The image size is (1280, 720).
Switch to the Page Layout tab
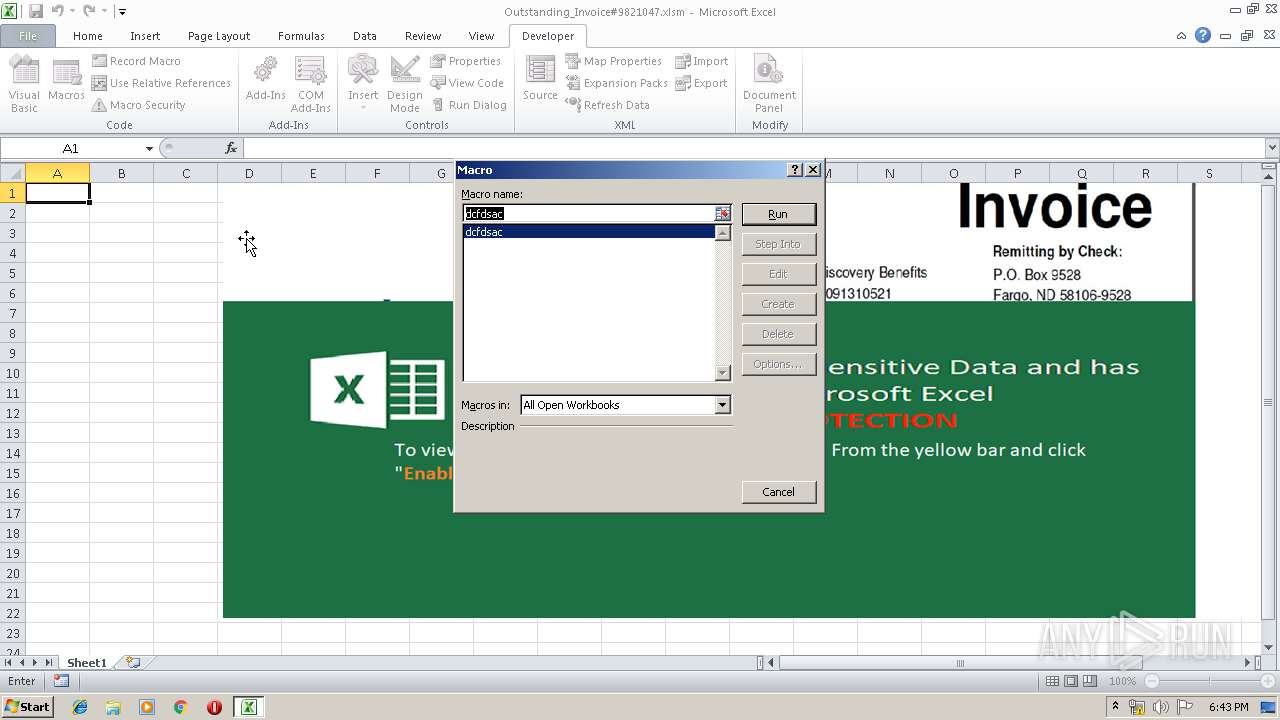click(219, 36)
